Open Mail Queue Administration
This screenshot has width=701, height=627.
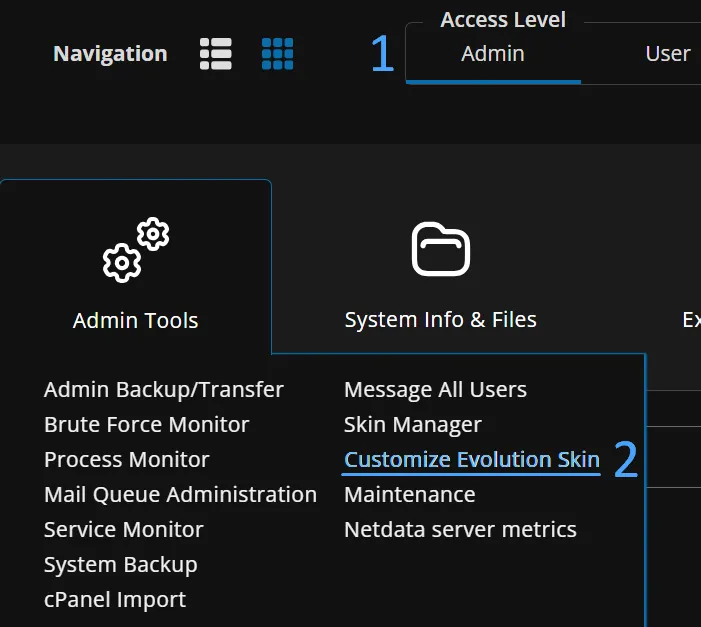pyautogui.click(x=180, y=495)
